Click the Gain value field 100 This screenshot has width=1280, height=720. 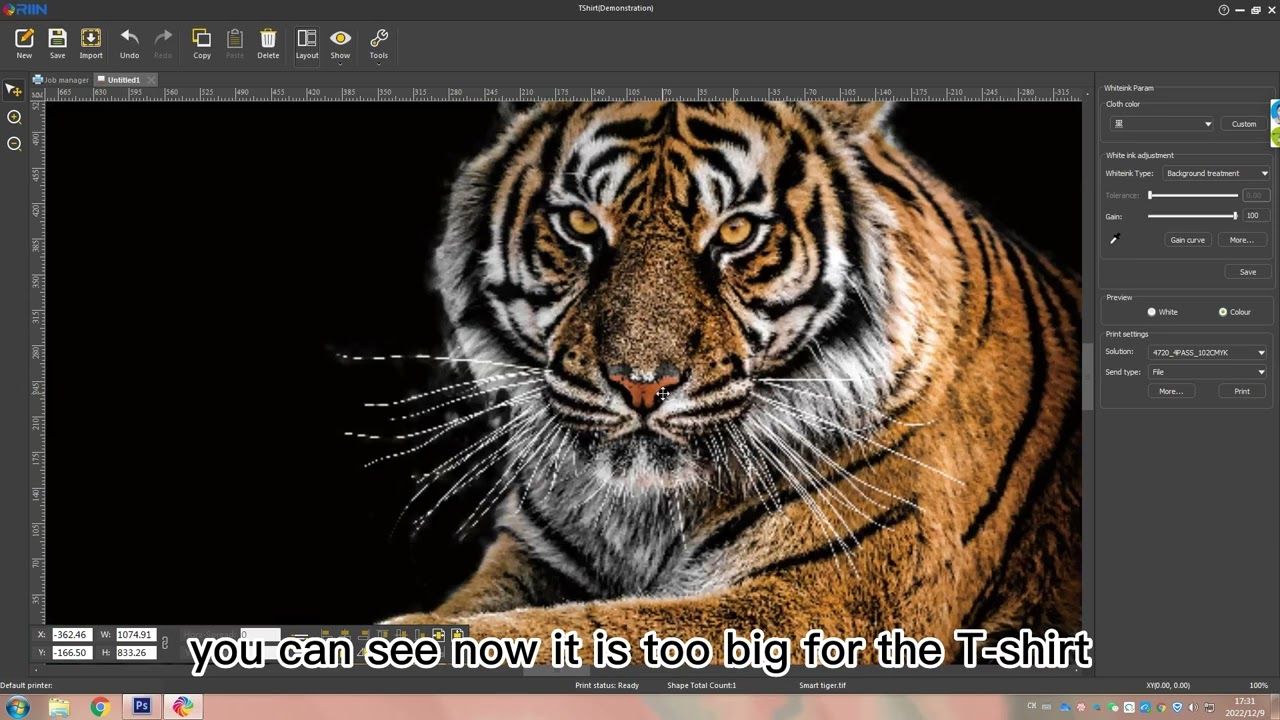1254,216
